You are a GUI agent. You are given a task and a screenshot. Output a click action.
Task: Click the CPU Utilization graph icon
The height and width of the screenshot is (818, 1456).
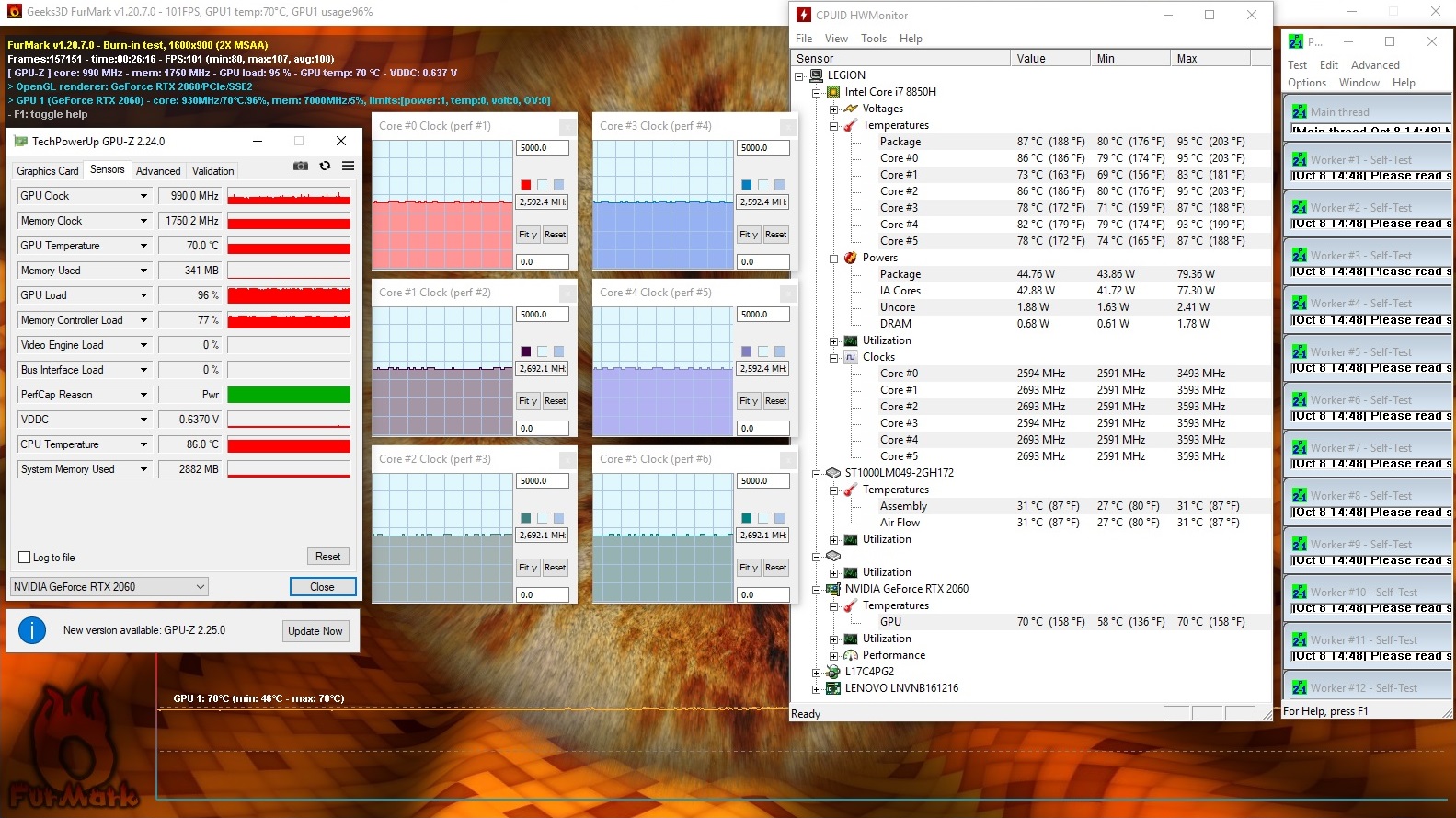point(851,340)
